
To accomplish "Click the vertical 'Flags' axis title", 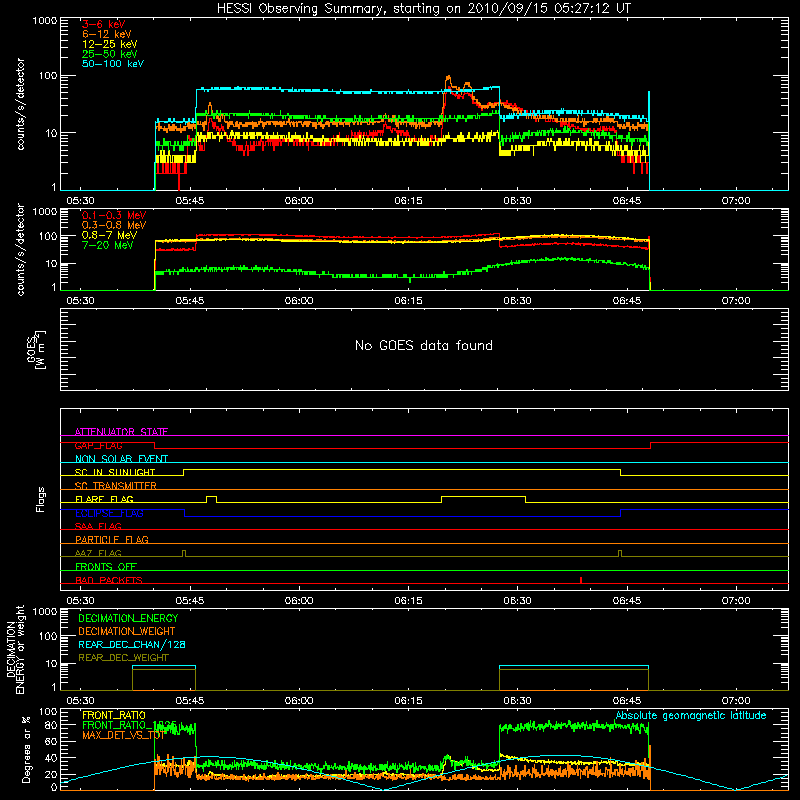I will click(x=40, y=499).
